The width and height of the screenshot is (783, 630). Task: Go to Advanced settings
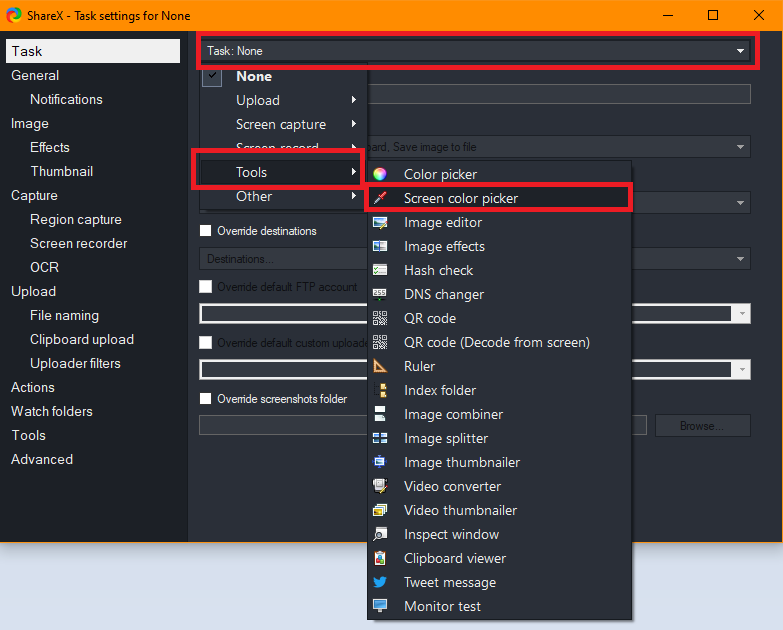pyautogui.click(x=41, y=459)
